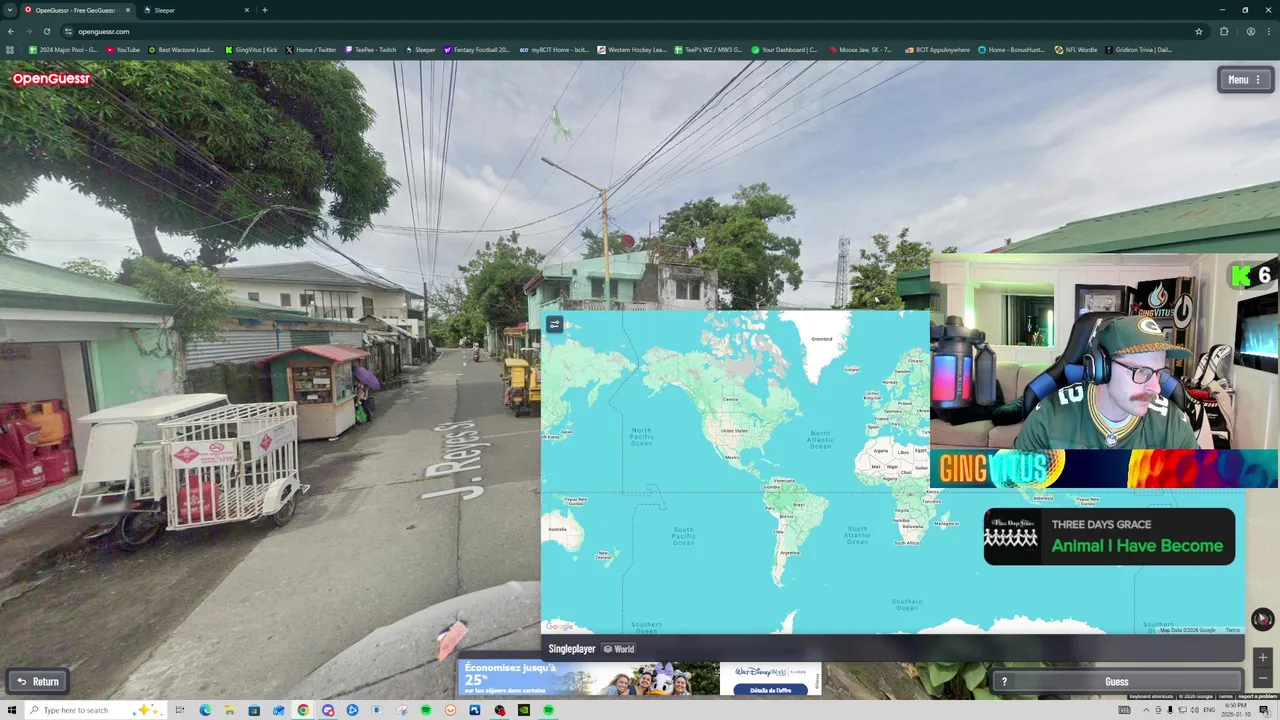Click the OpenGuessr logo

(x=51, y=79)
